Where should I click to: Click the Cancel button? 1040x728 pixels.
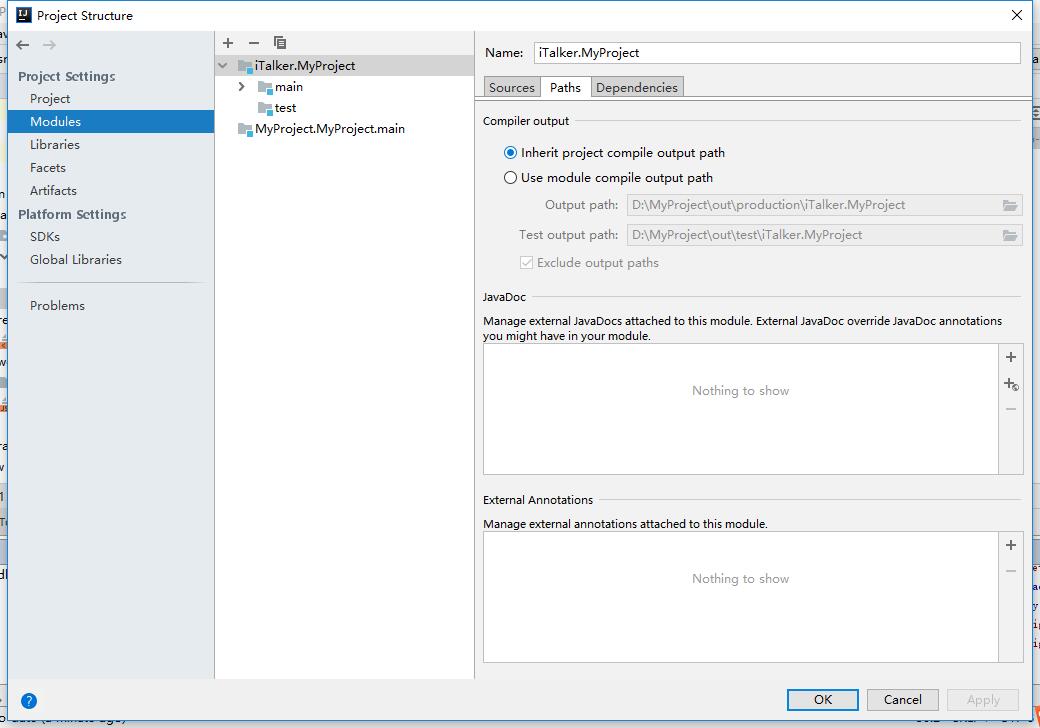point(902,700)
